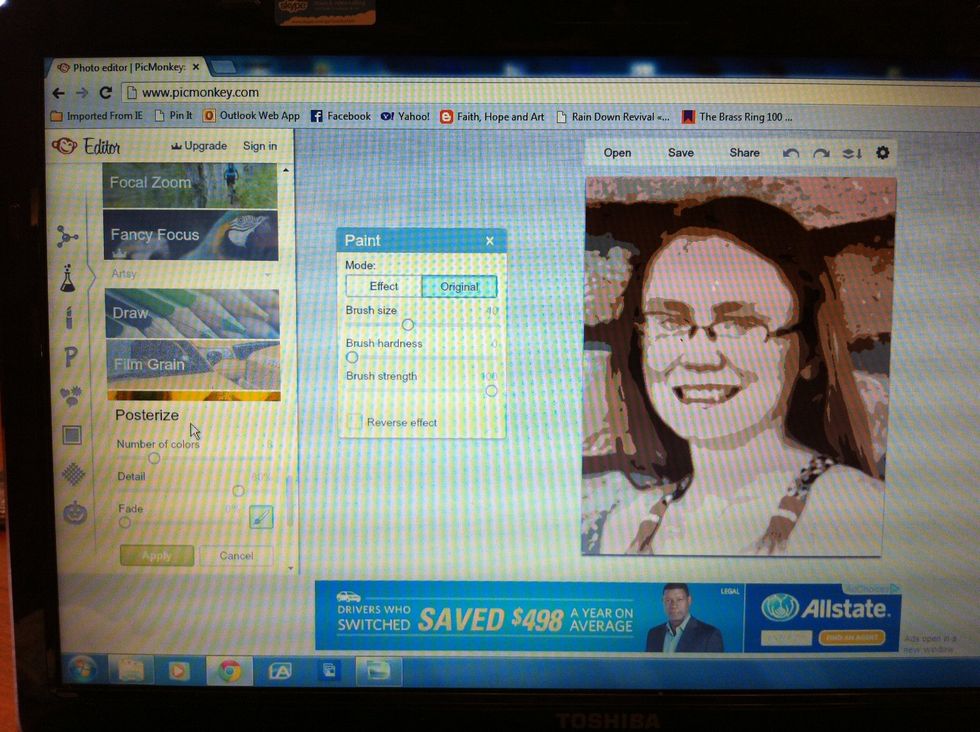Screen dimensions: 980x732
Task: Switch paint mode to Effect
Action: [x=383, y=286]
